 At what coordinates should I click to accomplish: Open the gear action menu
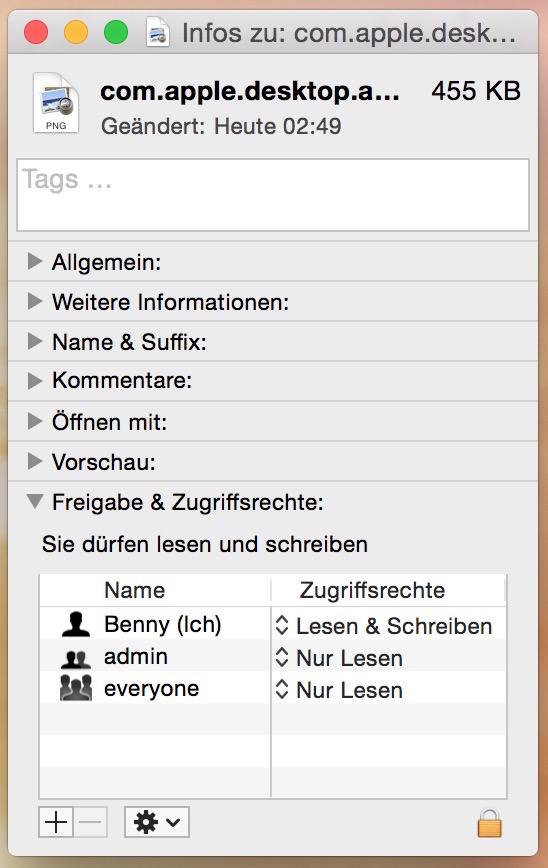pos(157,822)
